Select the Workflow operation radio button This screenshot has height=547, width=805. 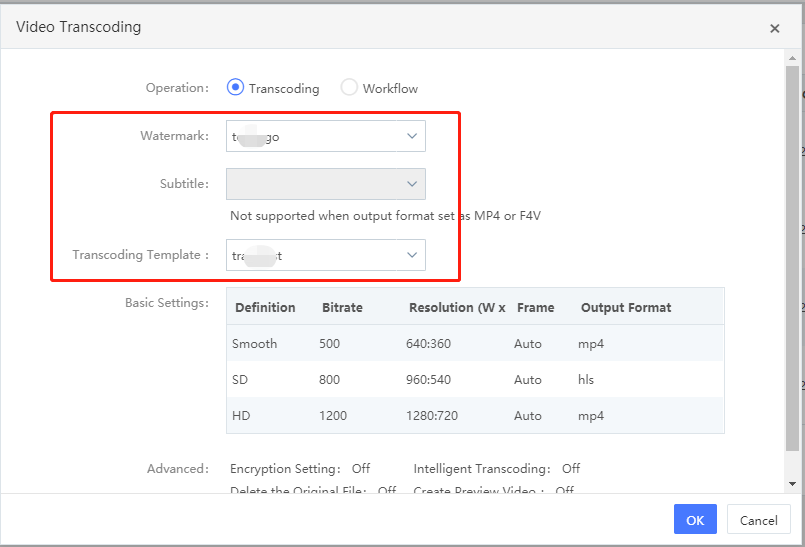(349, 88)
